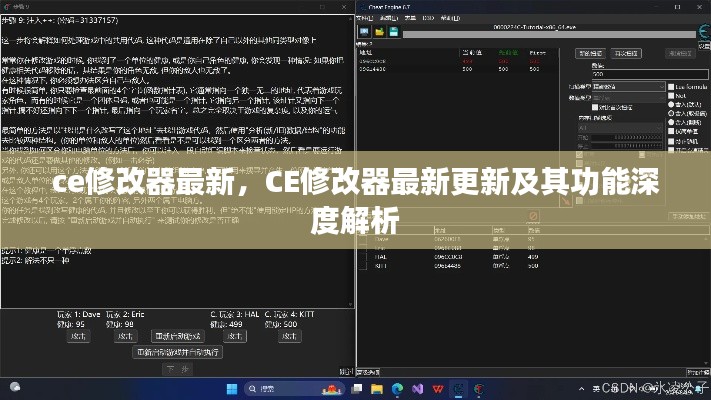Open the first Cheat Engine menu (File)
The width and height of the screenshot is (711, 400).
coord(364,18)
